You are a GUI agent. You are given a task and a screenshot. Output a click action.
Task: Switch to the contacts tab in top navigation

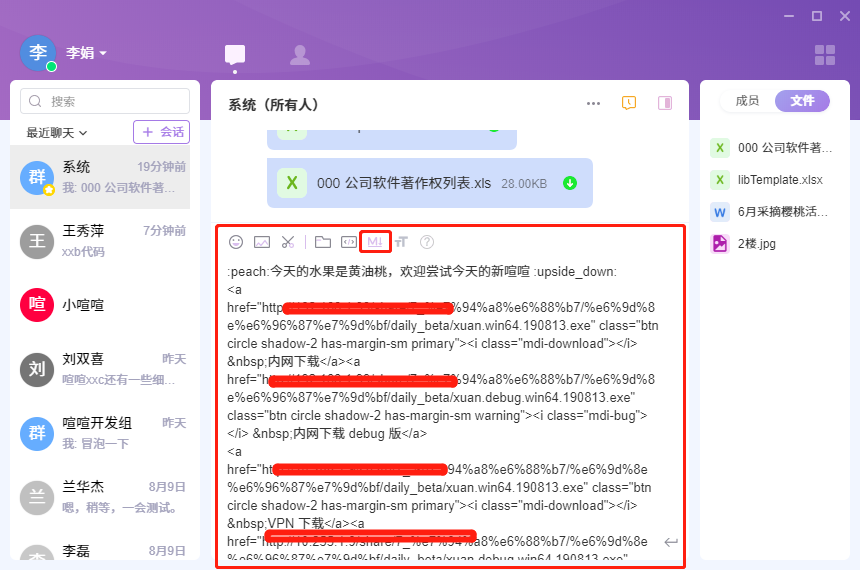[299, 54]
